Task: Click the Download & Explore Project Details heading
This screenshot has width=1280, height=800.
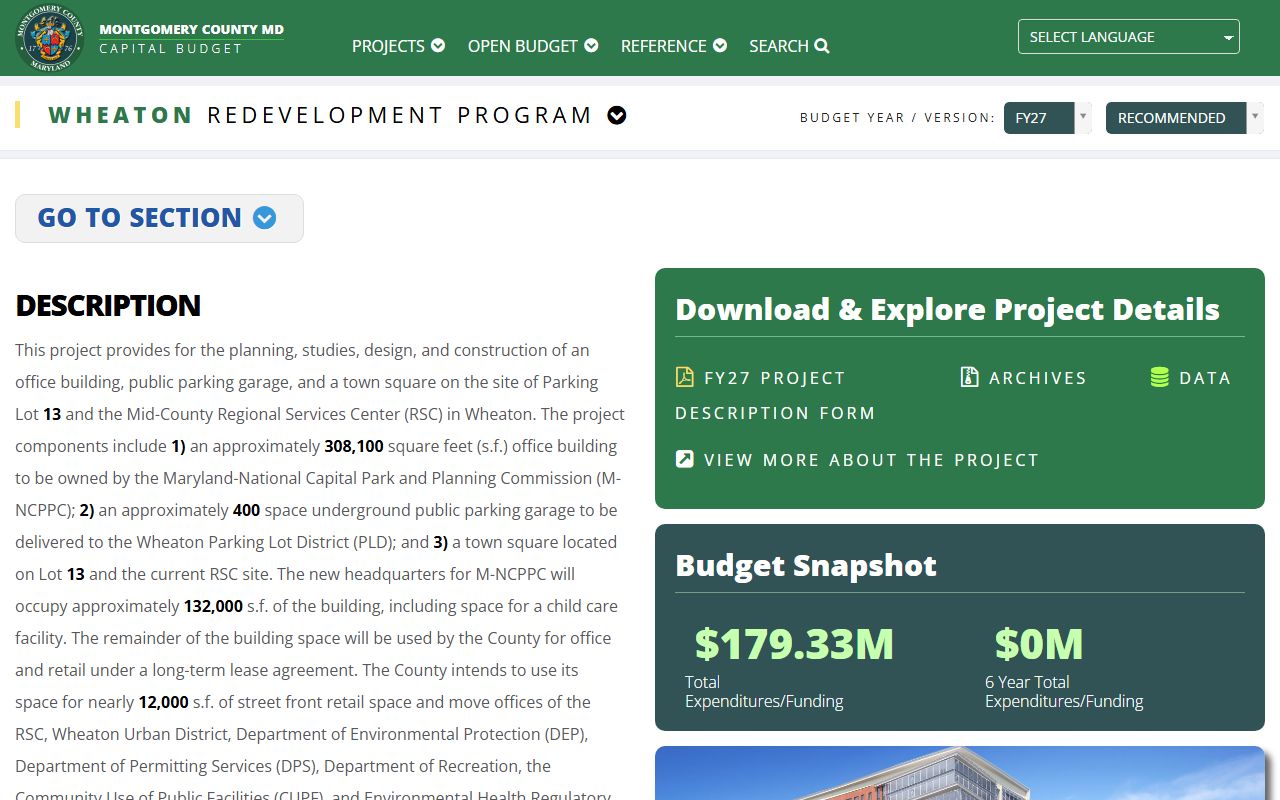Action: [x=947, y=309]
